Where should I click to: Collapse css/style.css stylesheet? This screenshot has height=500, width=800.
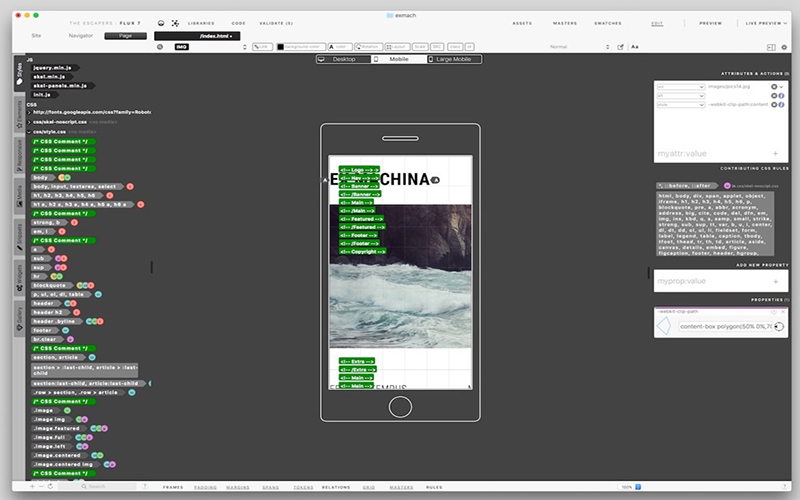click(29, 132)
